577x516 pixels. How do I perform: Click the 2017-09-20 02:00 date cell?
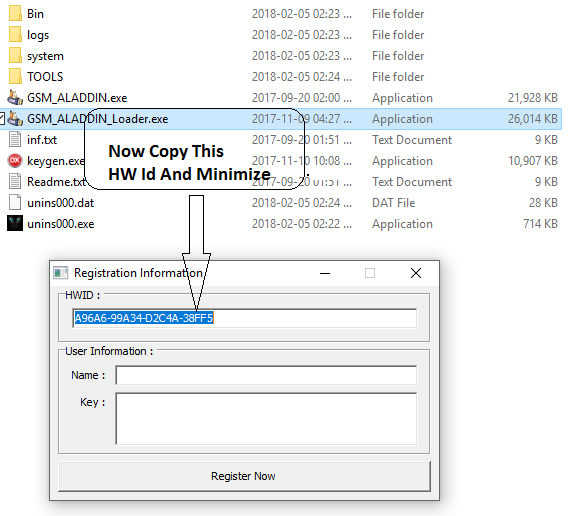(x=302, y=98)
